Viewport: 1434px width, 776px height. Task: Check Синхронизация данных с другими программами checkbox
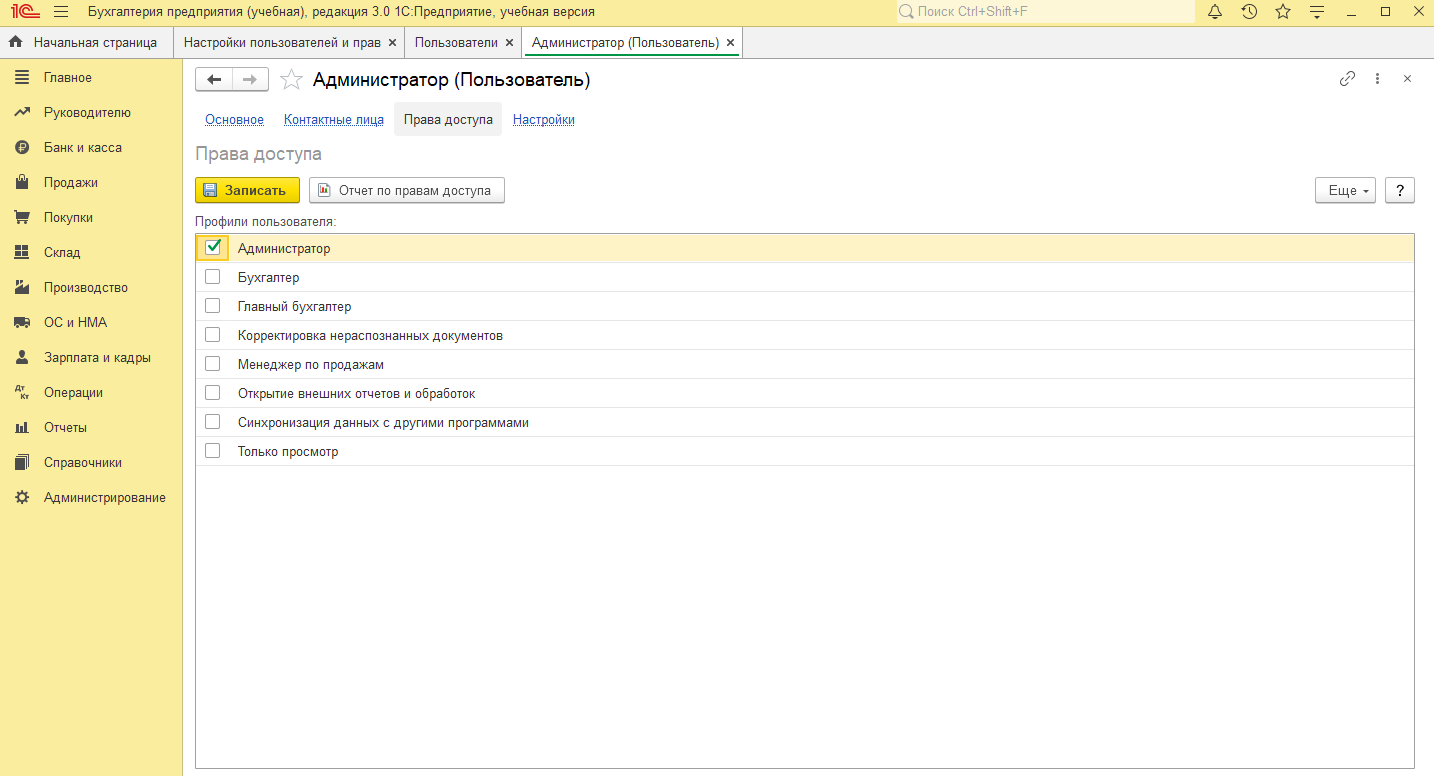(x=212, y=422)
